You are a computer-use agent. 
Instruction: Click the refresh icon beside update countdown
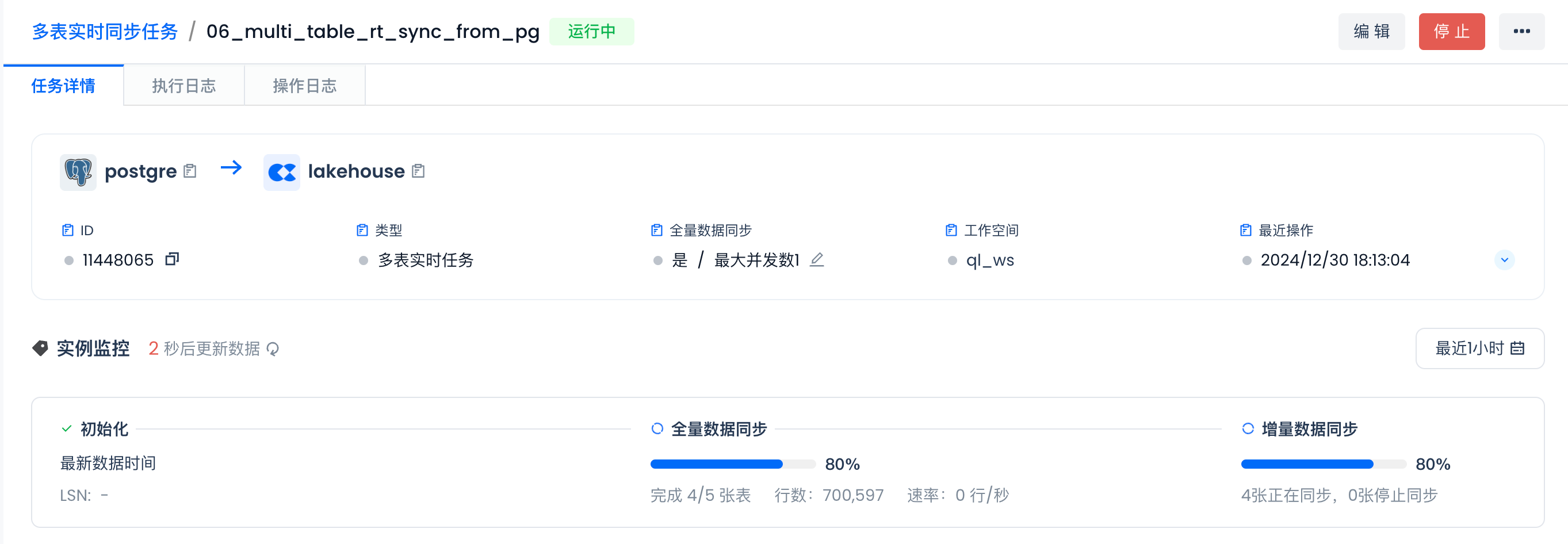[273, 348]
